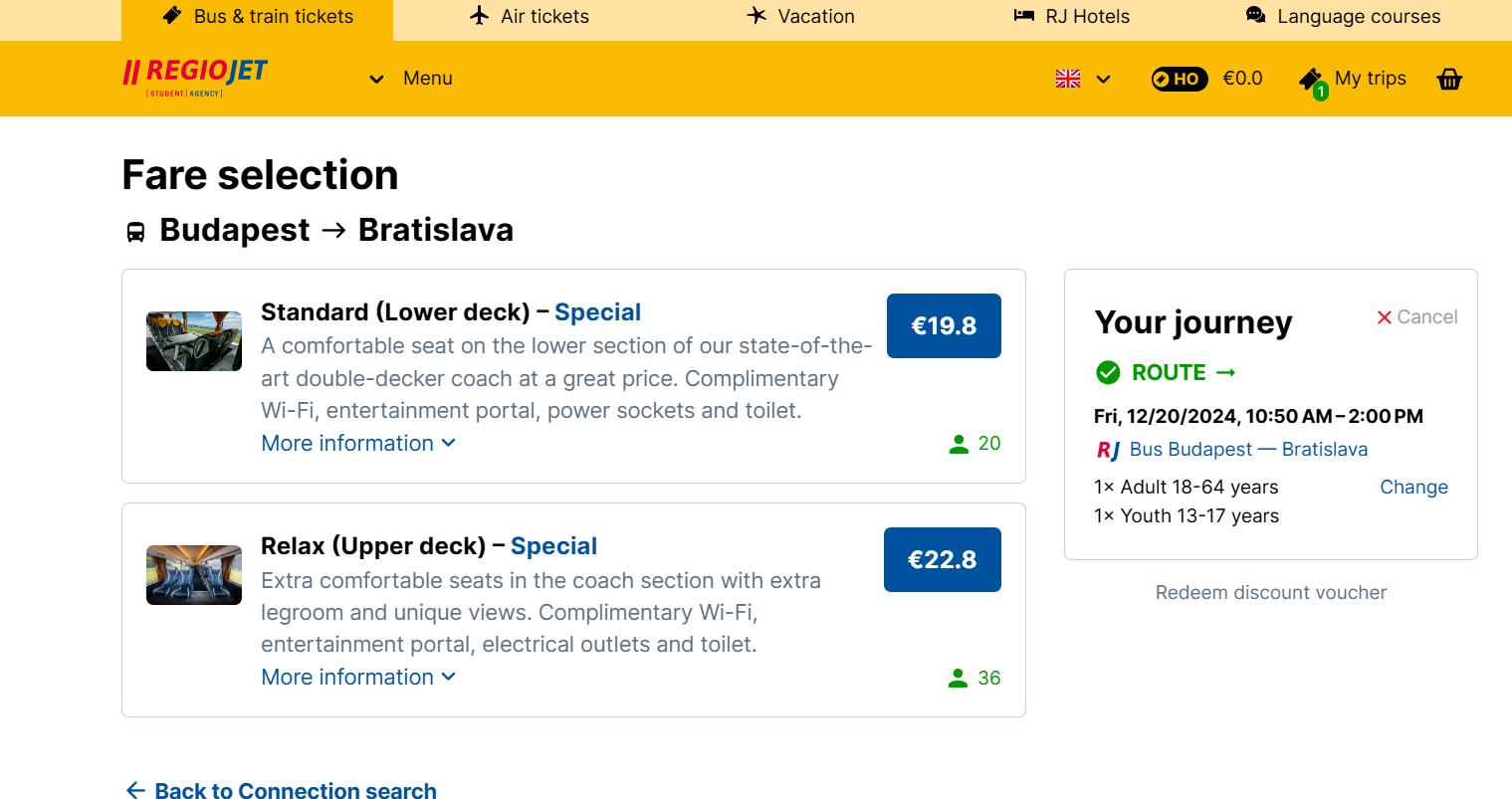Go to the RJ Hotels tab
This screenshot has height=799, width=1512.
1071,17
